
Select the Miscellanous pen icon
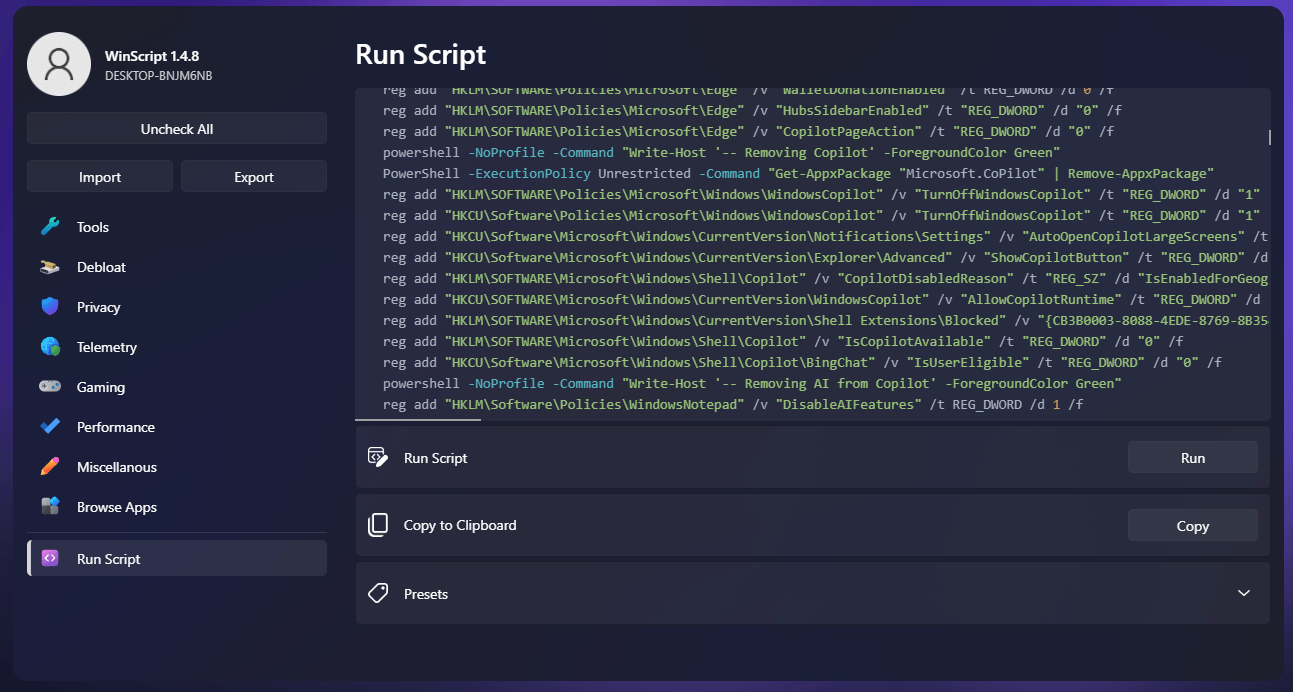point(52,467)
